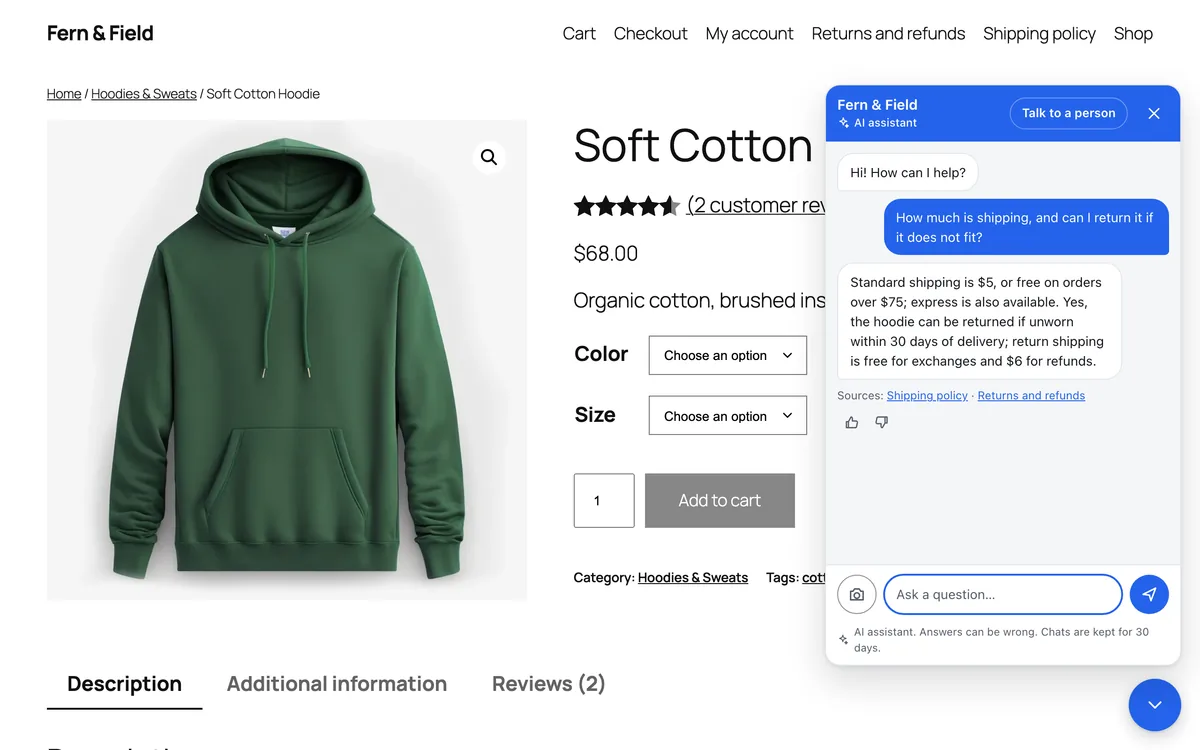Image resolution: width=1200 pixels, height=750 pixels.
Task: Switch to the Description tab
Action: click(124, 684)
